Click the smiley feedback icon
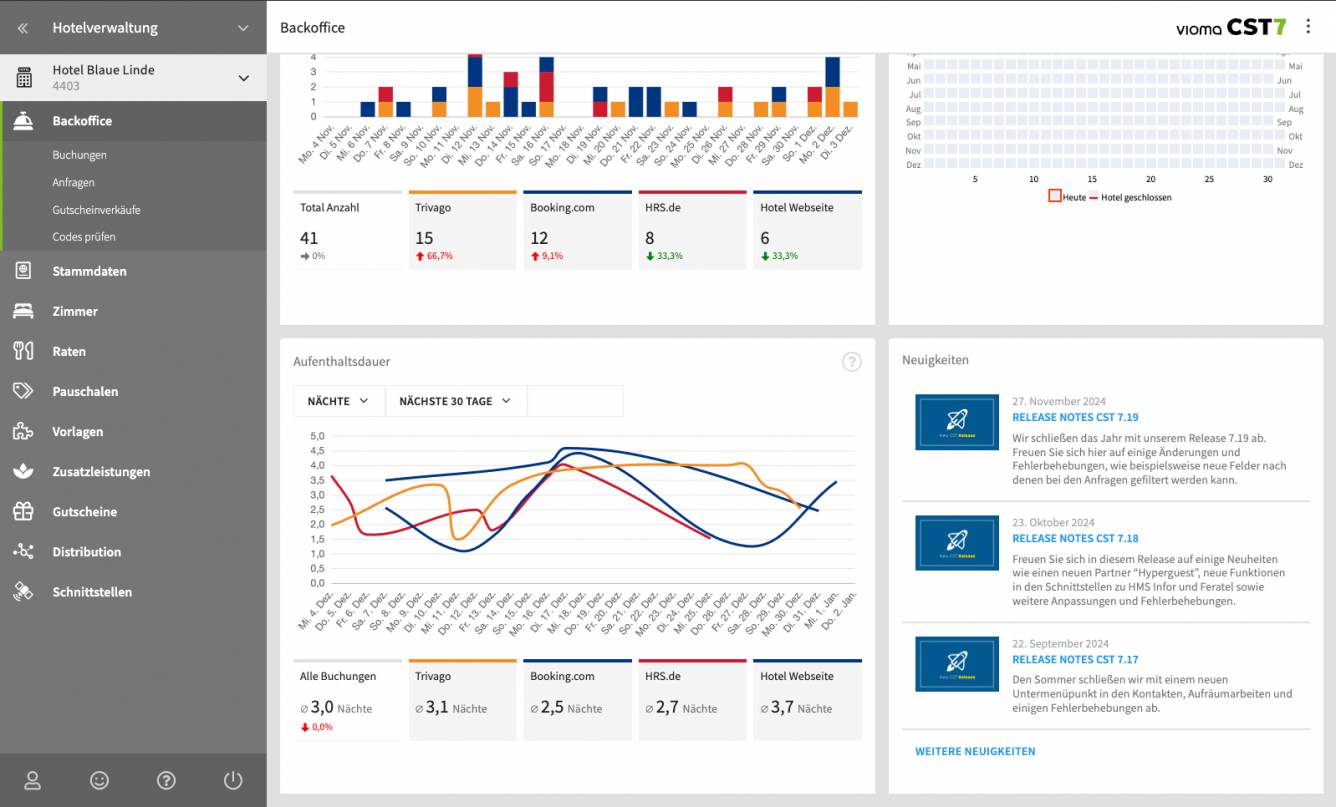 tap(100, 781)
